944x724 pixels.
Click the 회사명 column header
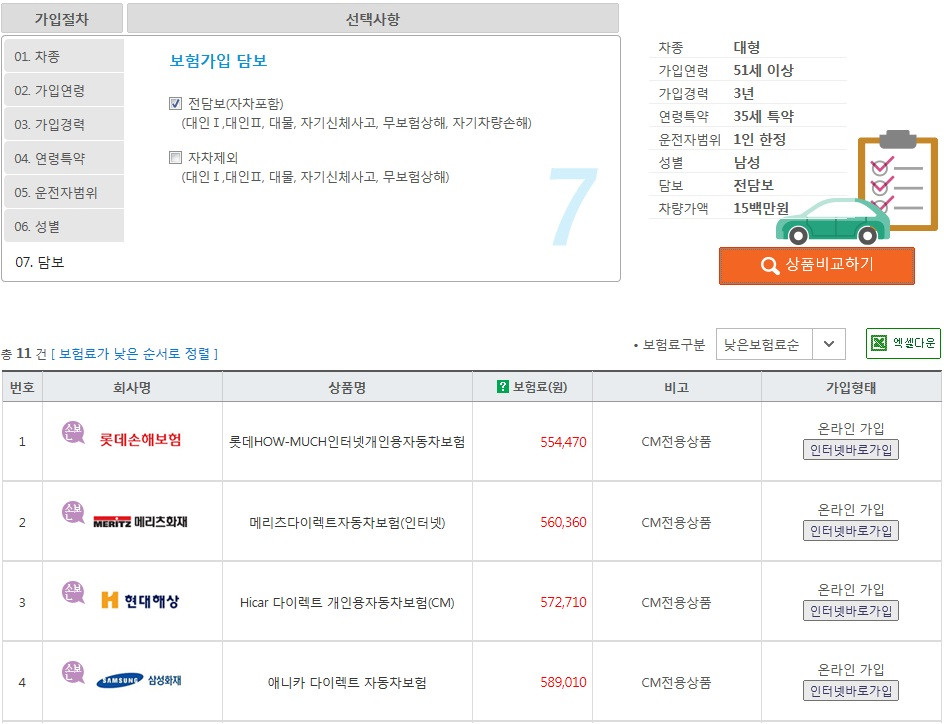tap(132, 387)
